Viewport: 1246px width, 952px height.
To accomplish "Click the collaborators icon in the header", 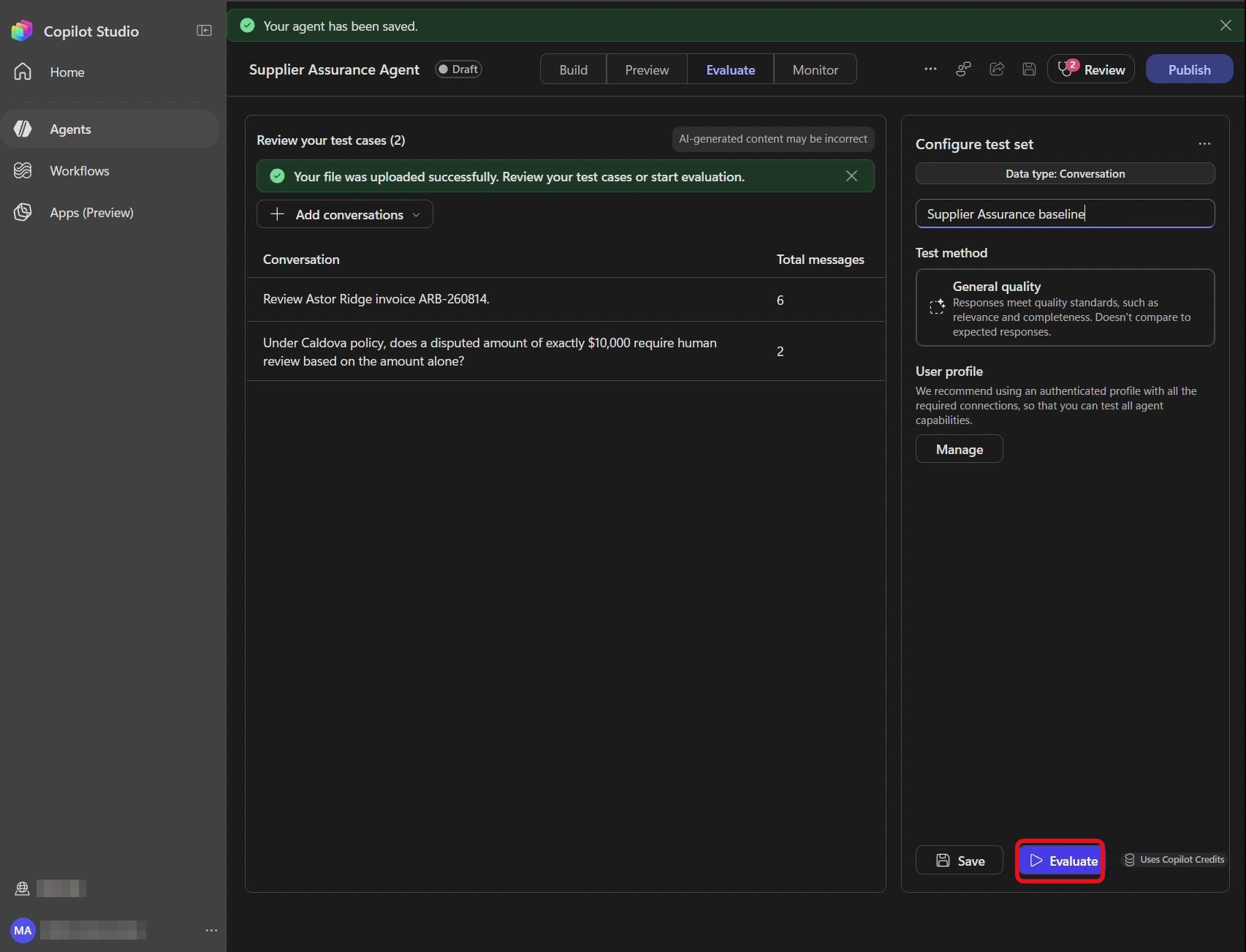I will [x=964, y=69].
